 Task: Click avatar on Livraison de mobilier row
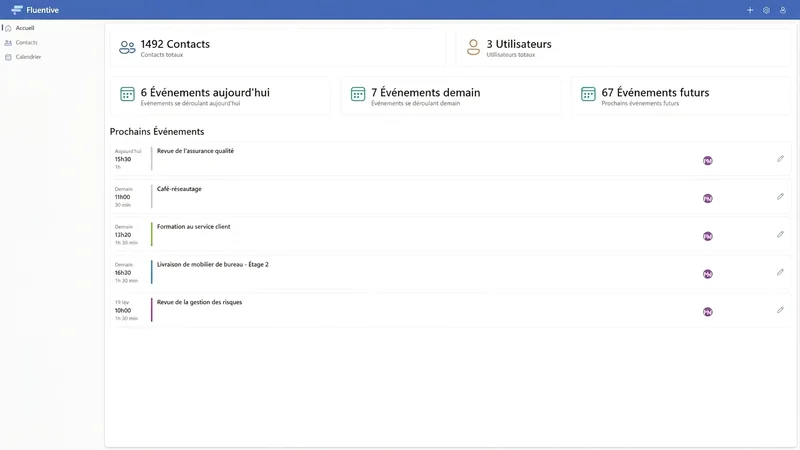[x=708, y=274]
